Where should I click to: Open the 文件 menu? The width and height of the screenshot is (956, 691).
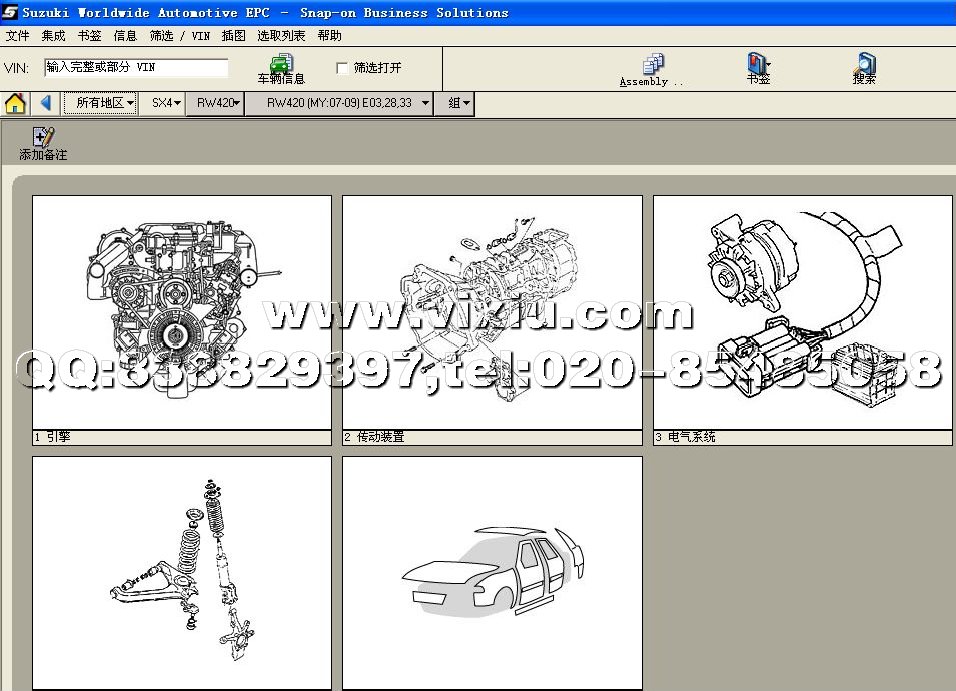pyautogui.click(x=17, y=36)
